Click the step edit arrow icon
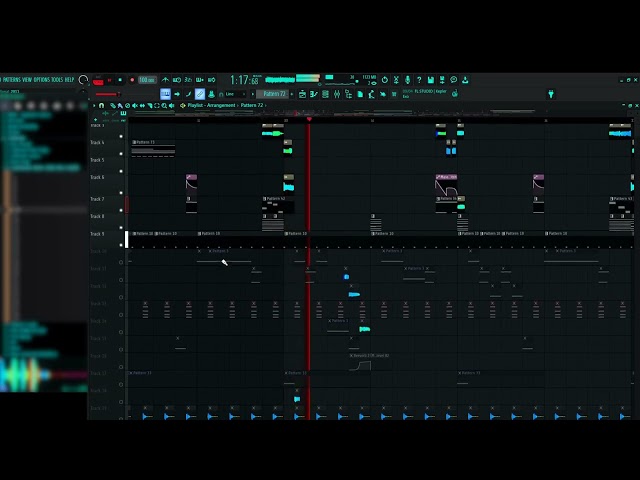The image size is (640, 480). (x=177, y=94)
